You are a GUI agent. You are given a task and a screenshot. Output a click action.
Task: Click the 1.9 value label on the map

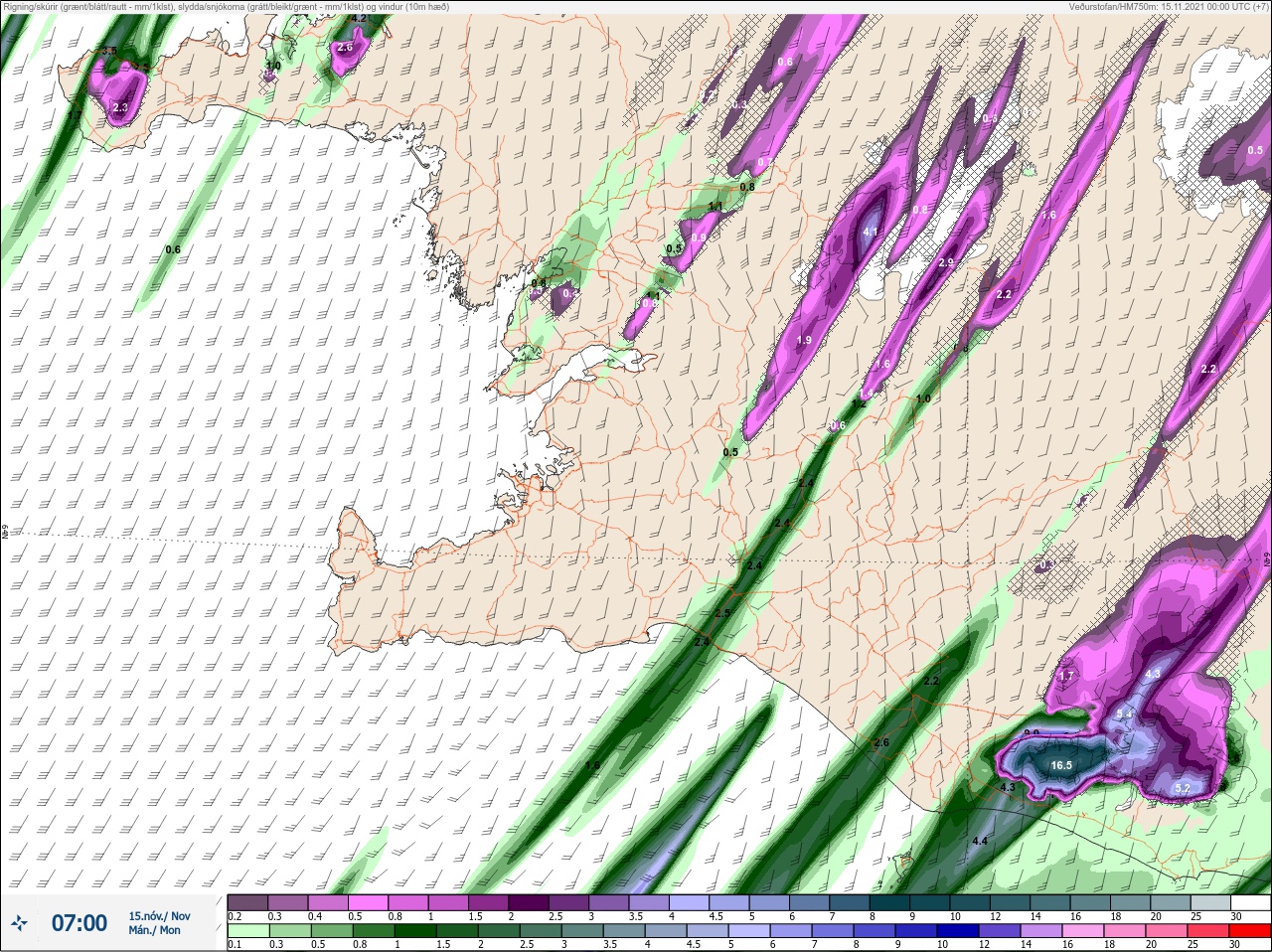804,340
